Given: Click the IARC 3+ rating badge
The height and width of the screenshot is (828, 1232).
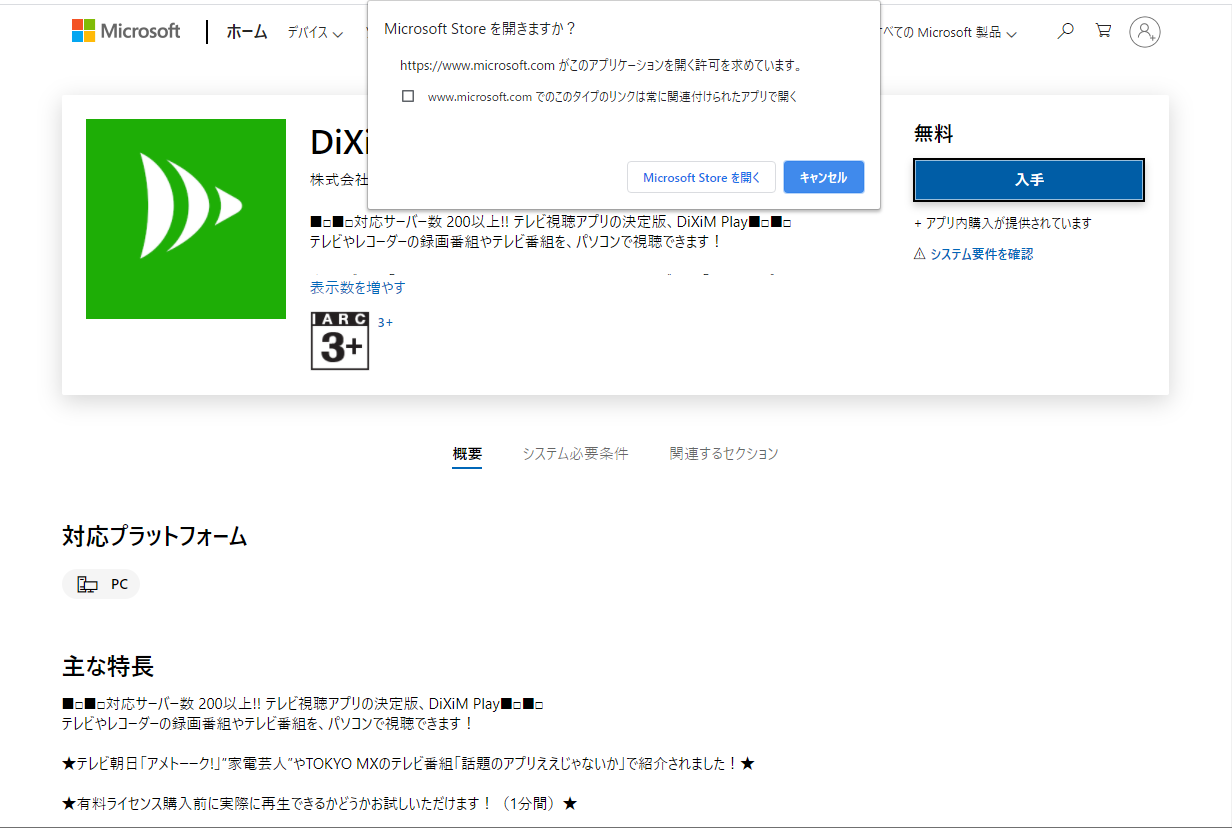Looking at the screenshot, I should point(340,341).
